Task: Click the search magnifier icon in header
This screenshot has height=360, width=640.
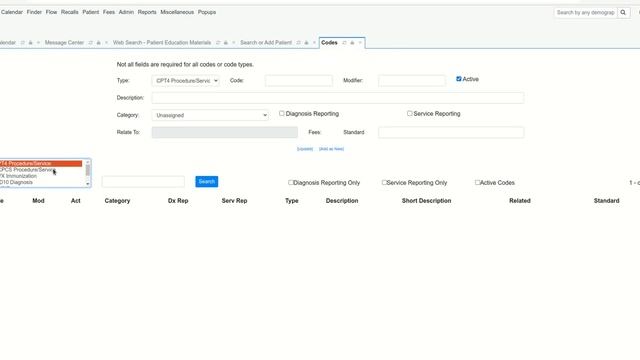Action: click(623, 13)
